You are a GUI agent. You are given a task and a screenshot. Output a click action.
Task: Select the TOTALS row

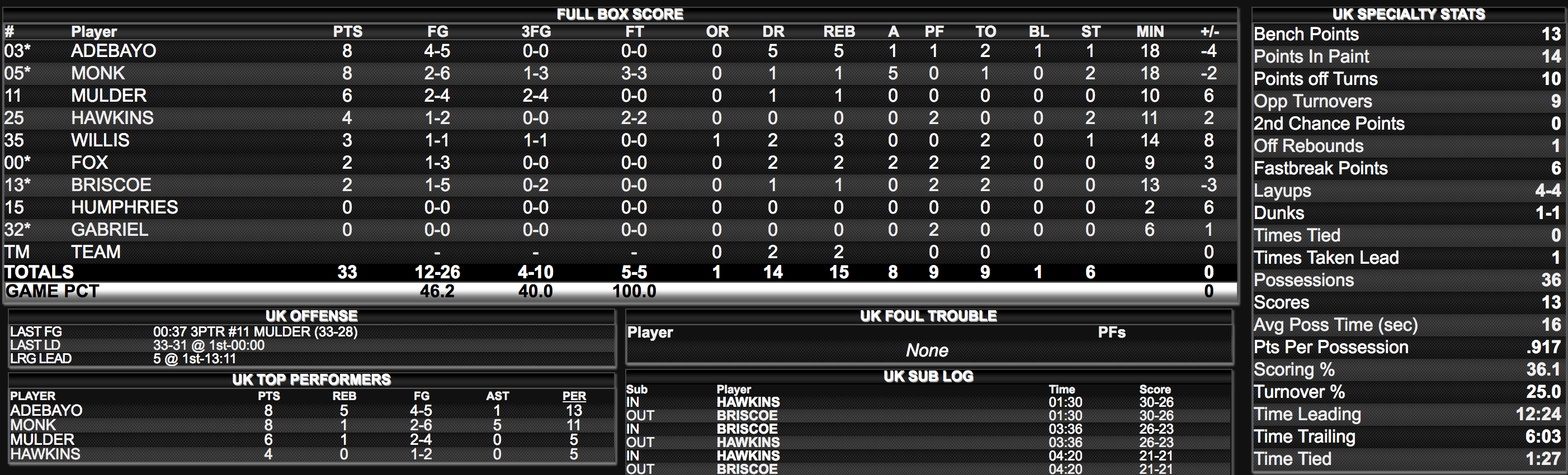[x=620, y=272]
